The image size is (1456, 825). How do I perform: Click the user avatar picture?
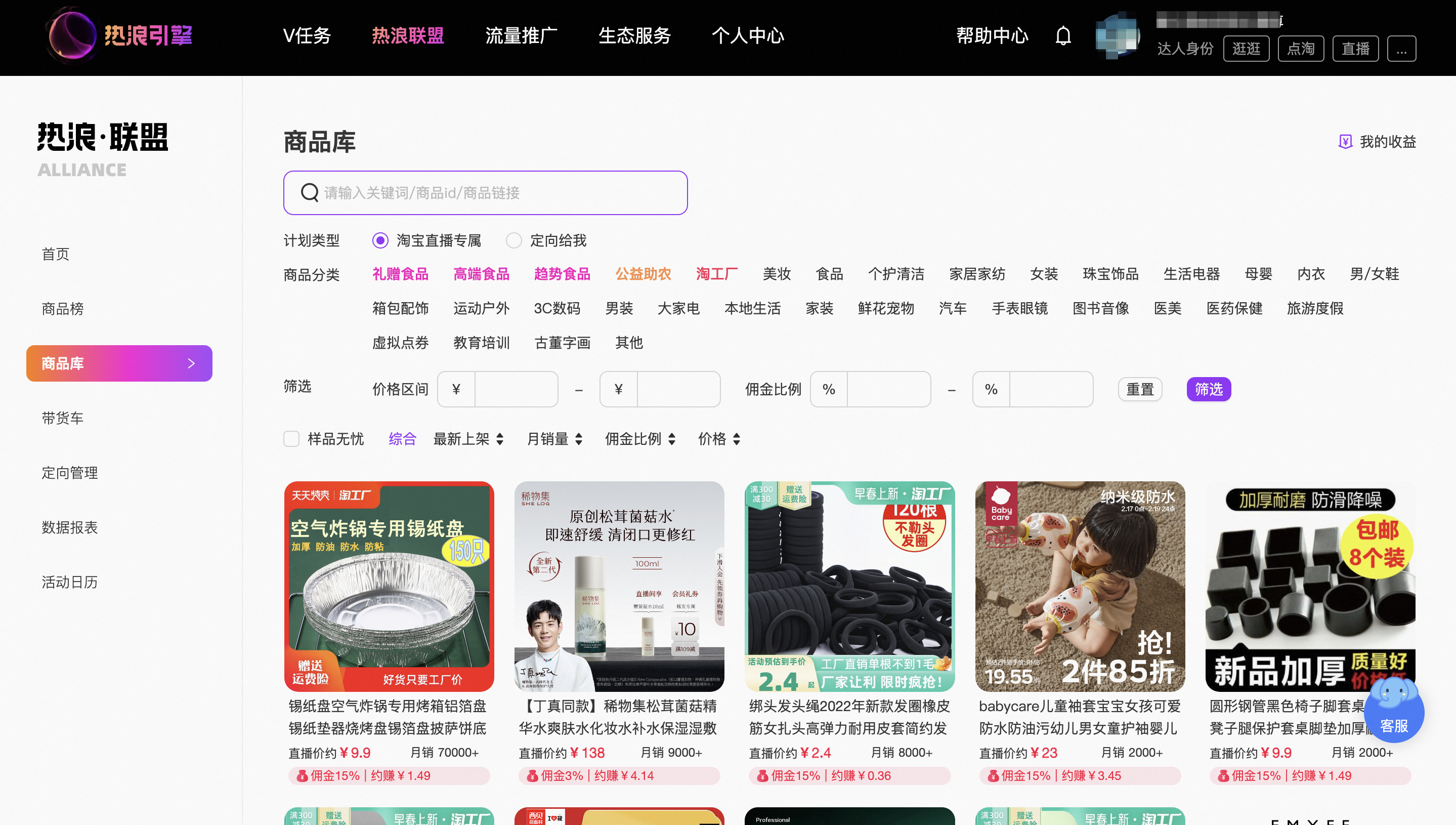click(x=1118, y=36)
